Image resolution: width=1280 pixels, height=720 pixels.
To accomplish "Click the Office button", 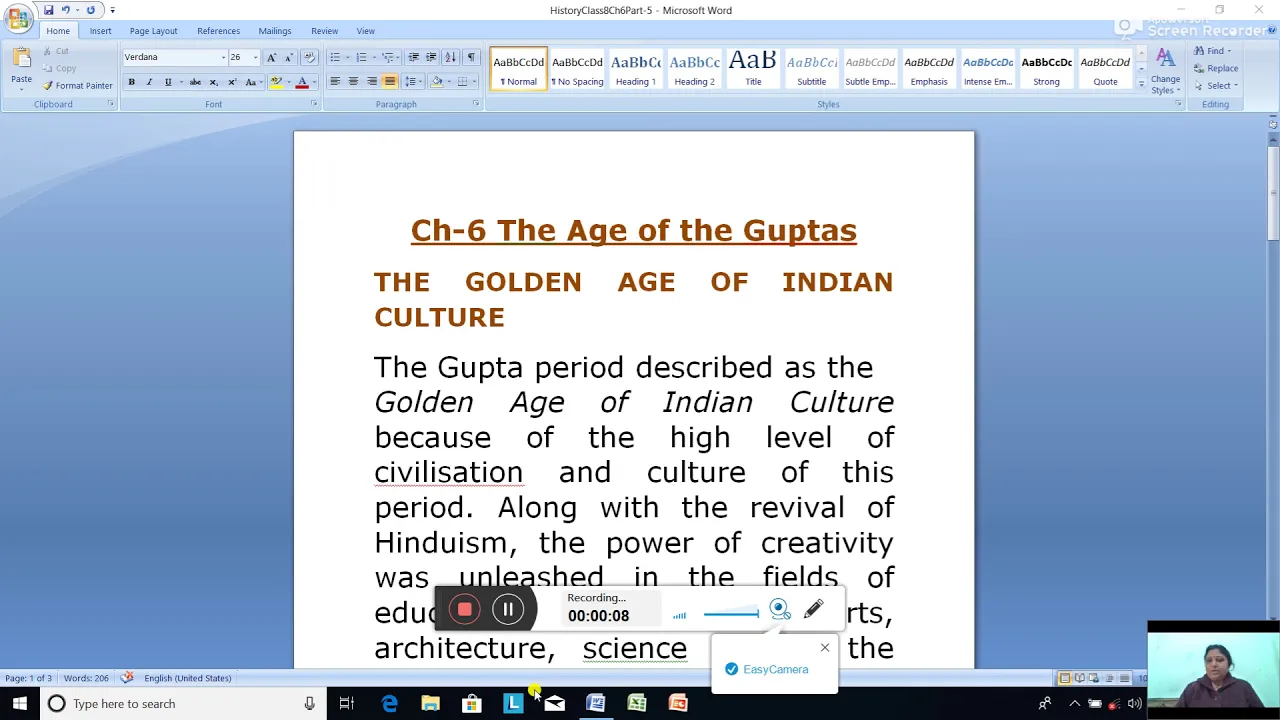I will (18, 18).
